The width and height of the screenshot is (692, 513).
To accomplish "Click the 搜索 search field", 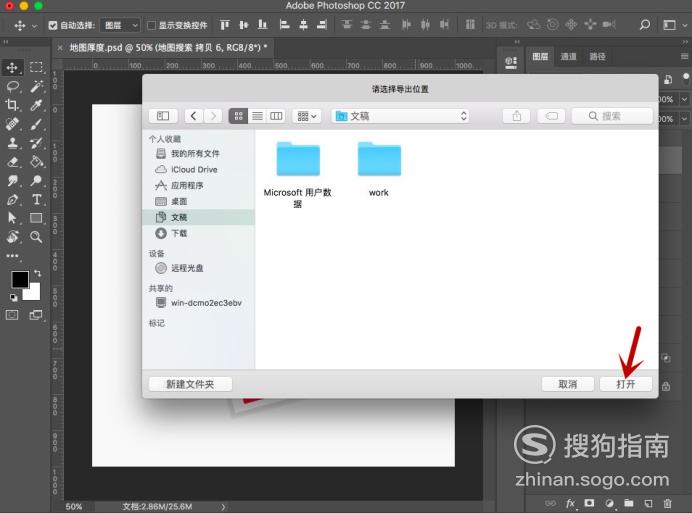I will (x=612, y=116).
